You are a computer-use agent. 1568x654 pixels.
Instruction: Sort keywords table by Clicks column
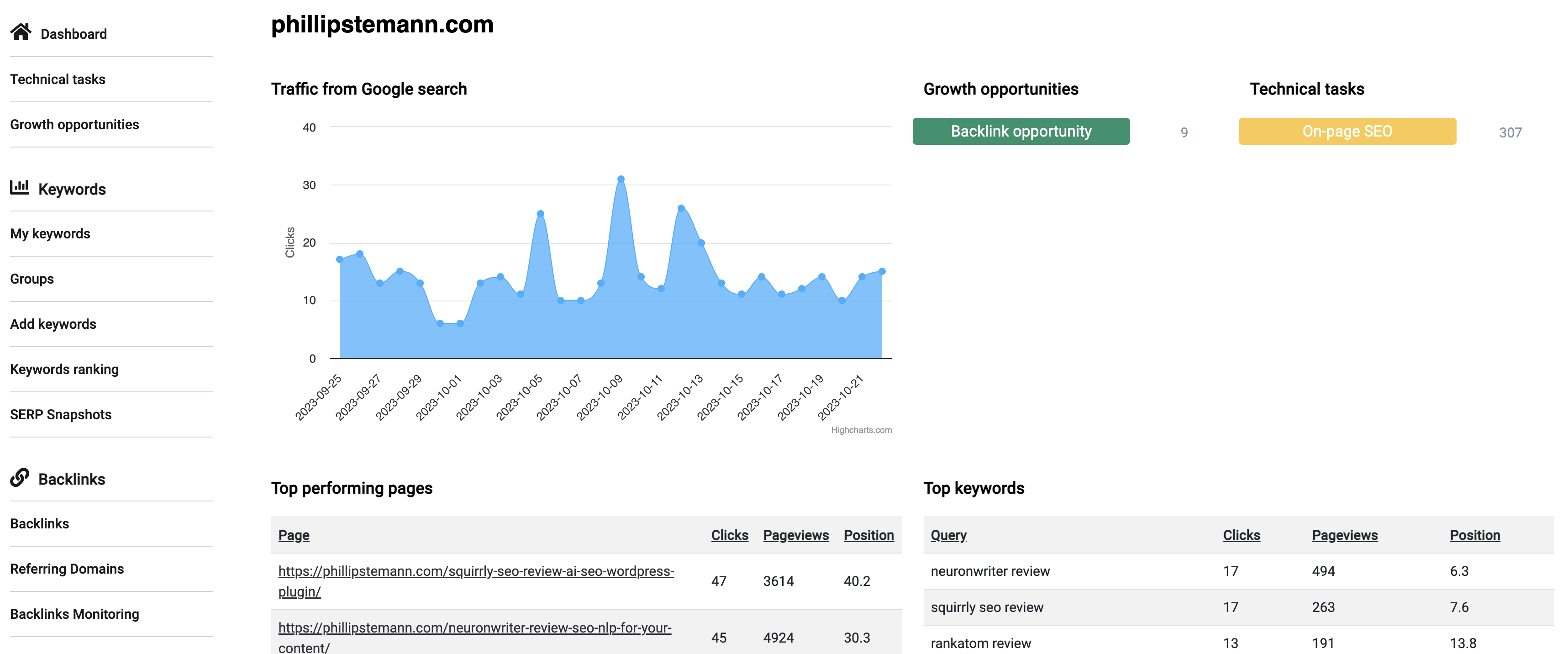[x=1241, y=535]
